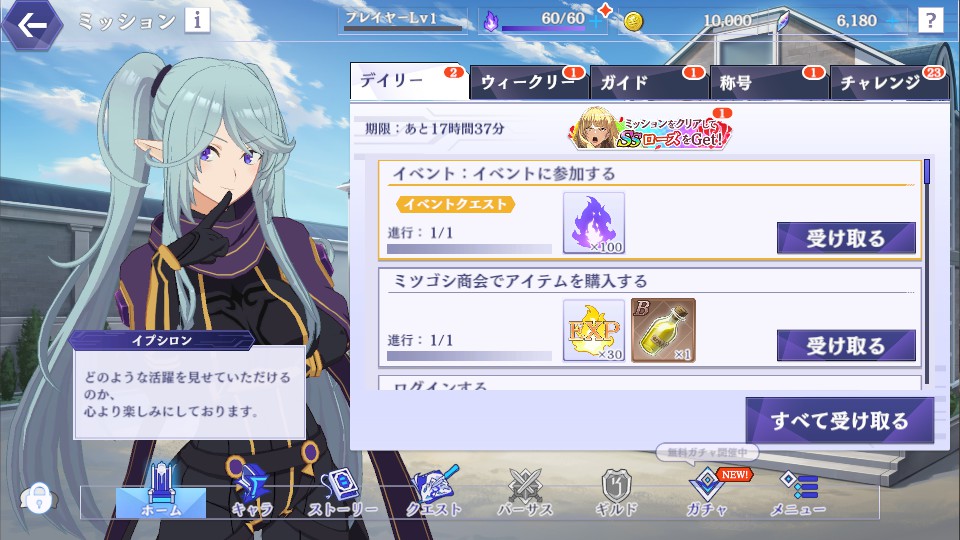Open the ギルド shield icon
Viewport: 960px width, 540px height.
[x=616, y=492]
